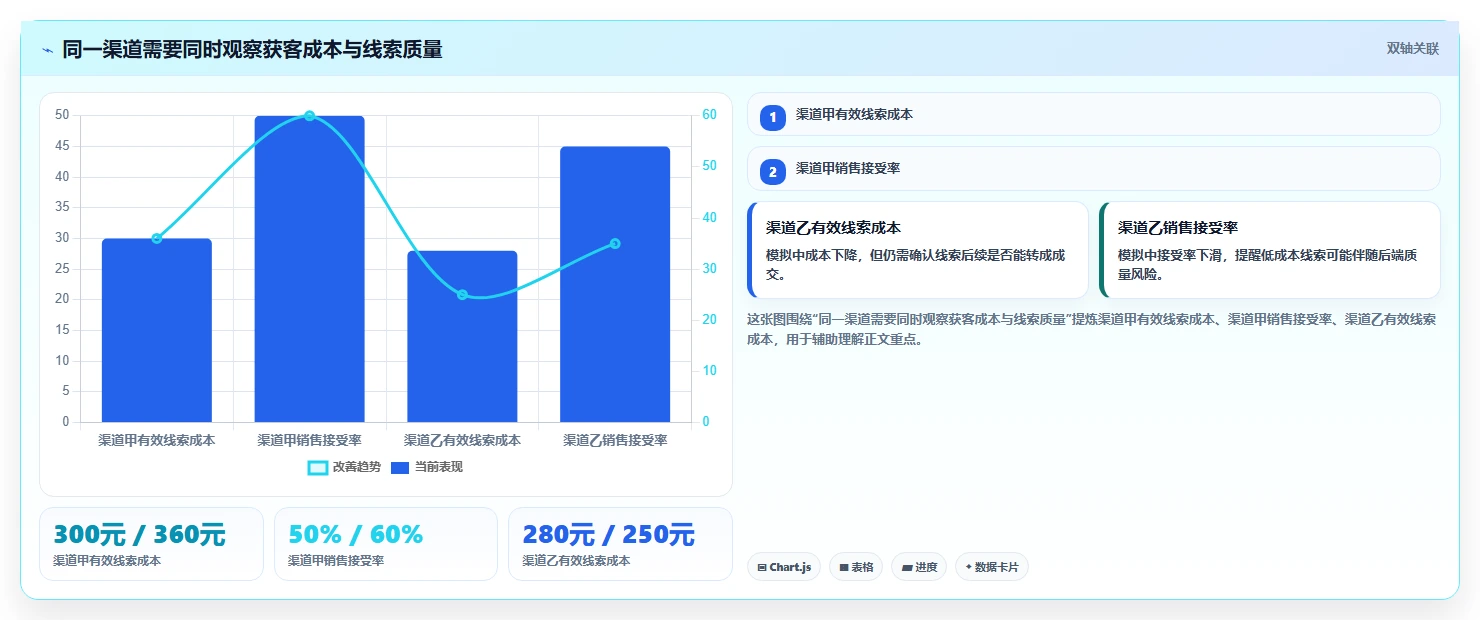Click the chart title 同一渠道需要同时观察获客成本与线索质量
Screen dimensions: 1480x620
252,50
